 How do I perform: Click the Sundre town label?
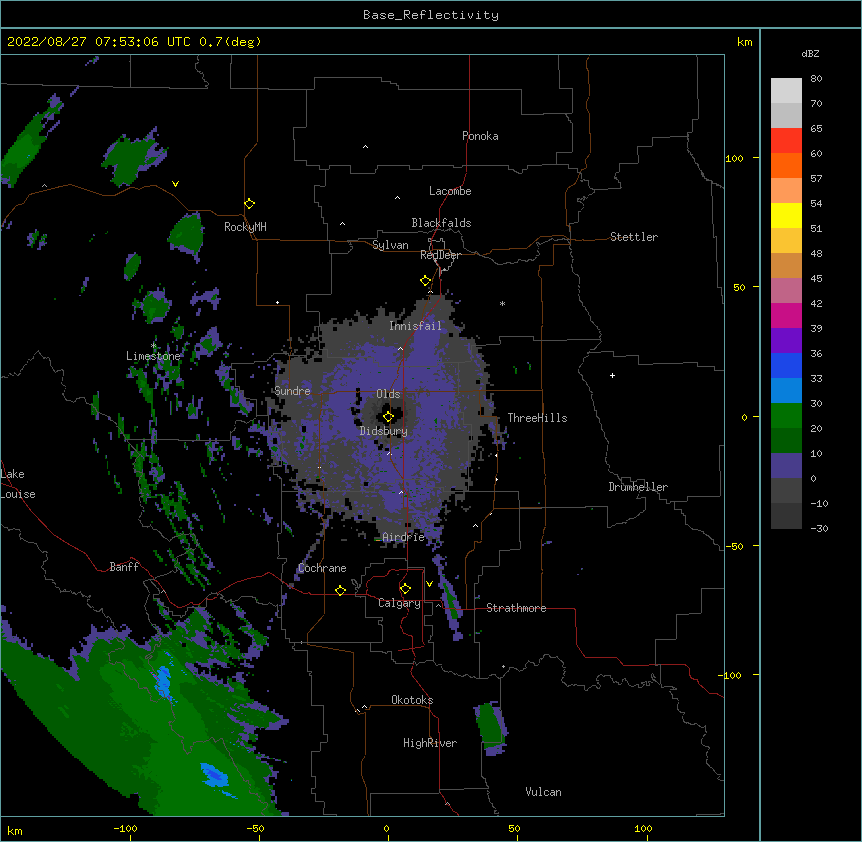point(292,391)
